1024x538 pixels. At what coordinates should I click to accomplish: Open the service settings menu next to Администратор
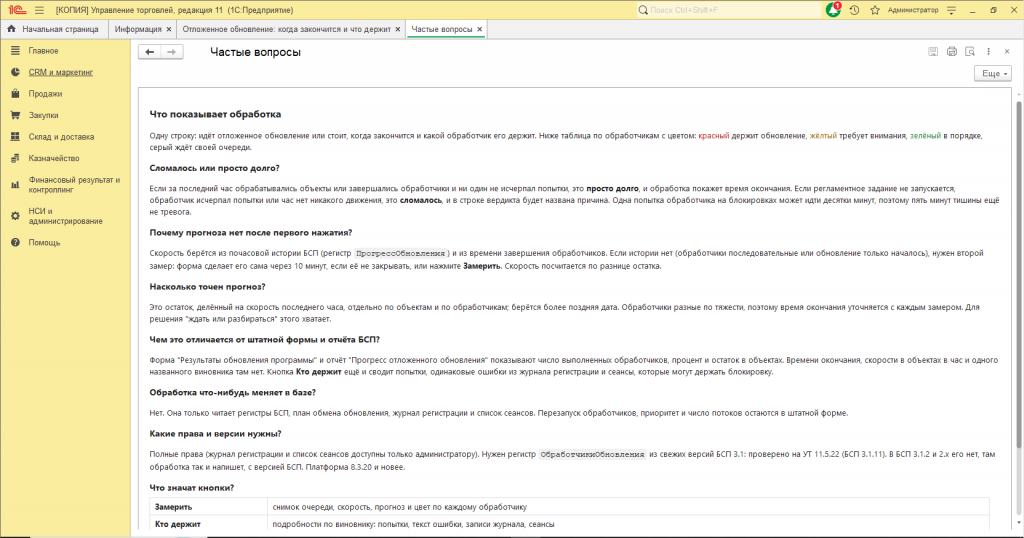point(952,10)
